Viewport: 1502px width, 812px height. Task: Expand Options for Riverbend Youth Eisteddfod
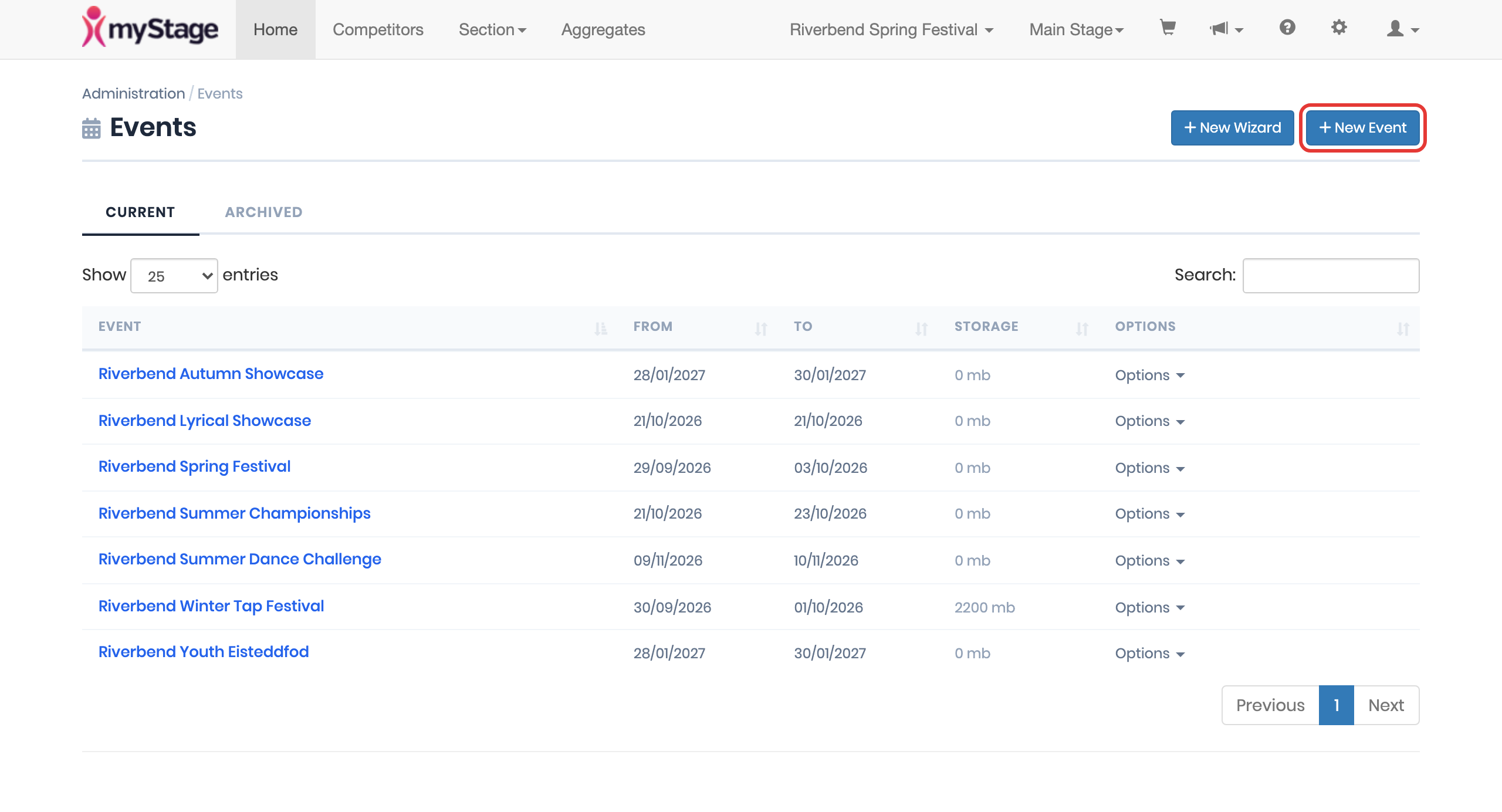1150,653
